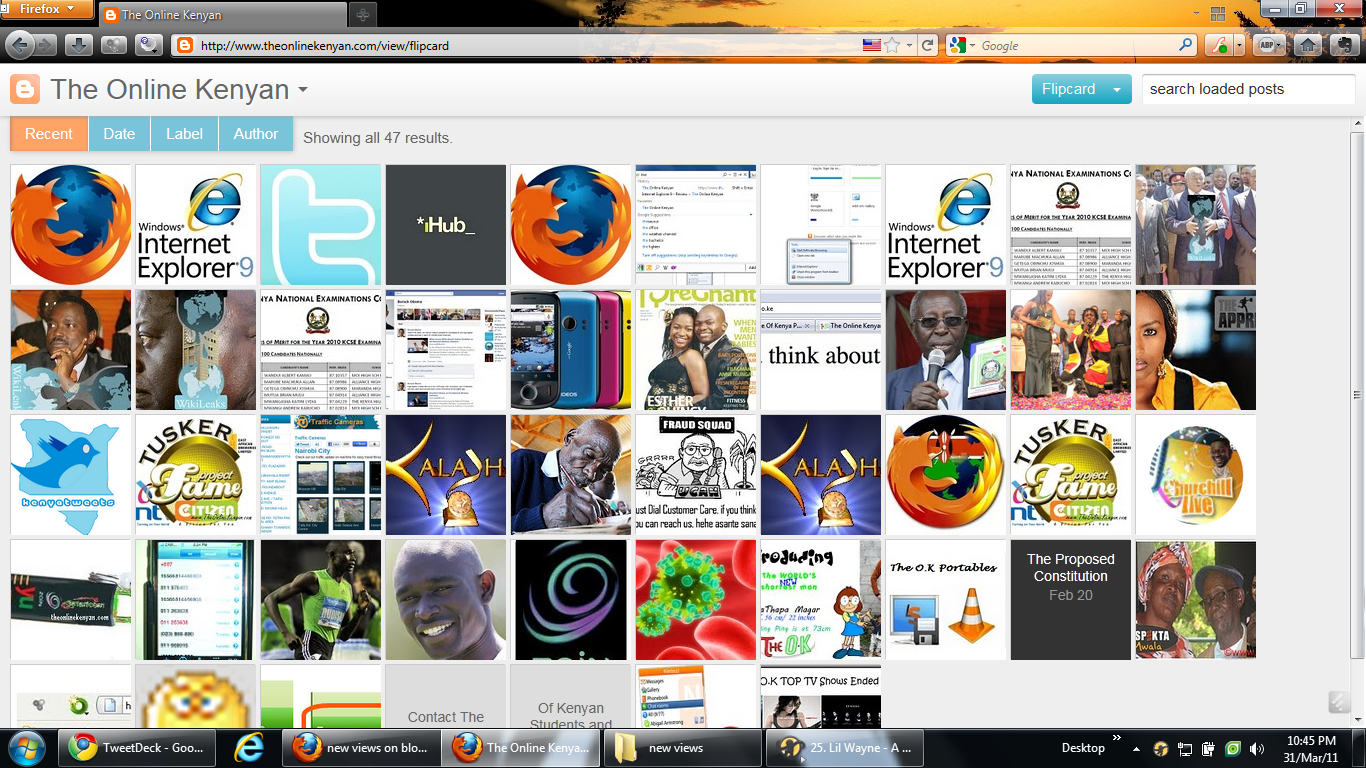This screenshot has height=768, width=1366.
Task: Switch to the Date tab
Action: pos(119,134)
